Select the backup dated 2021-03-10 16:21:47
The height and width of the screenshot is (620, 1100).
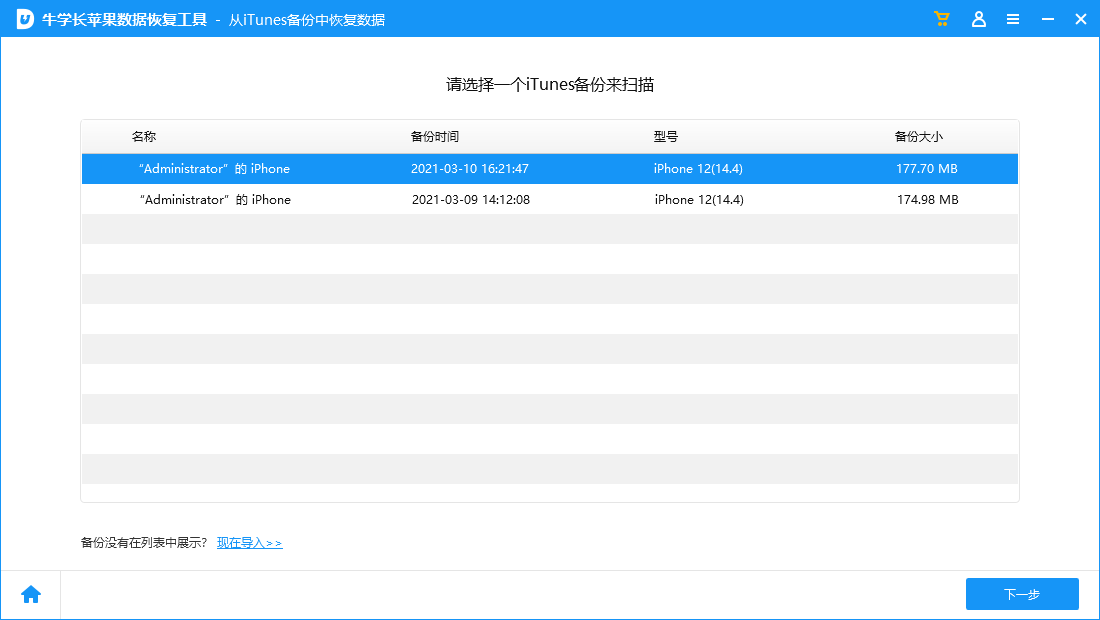tap(550, 169)
